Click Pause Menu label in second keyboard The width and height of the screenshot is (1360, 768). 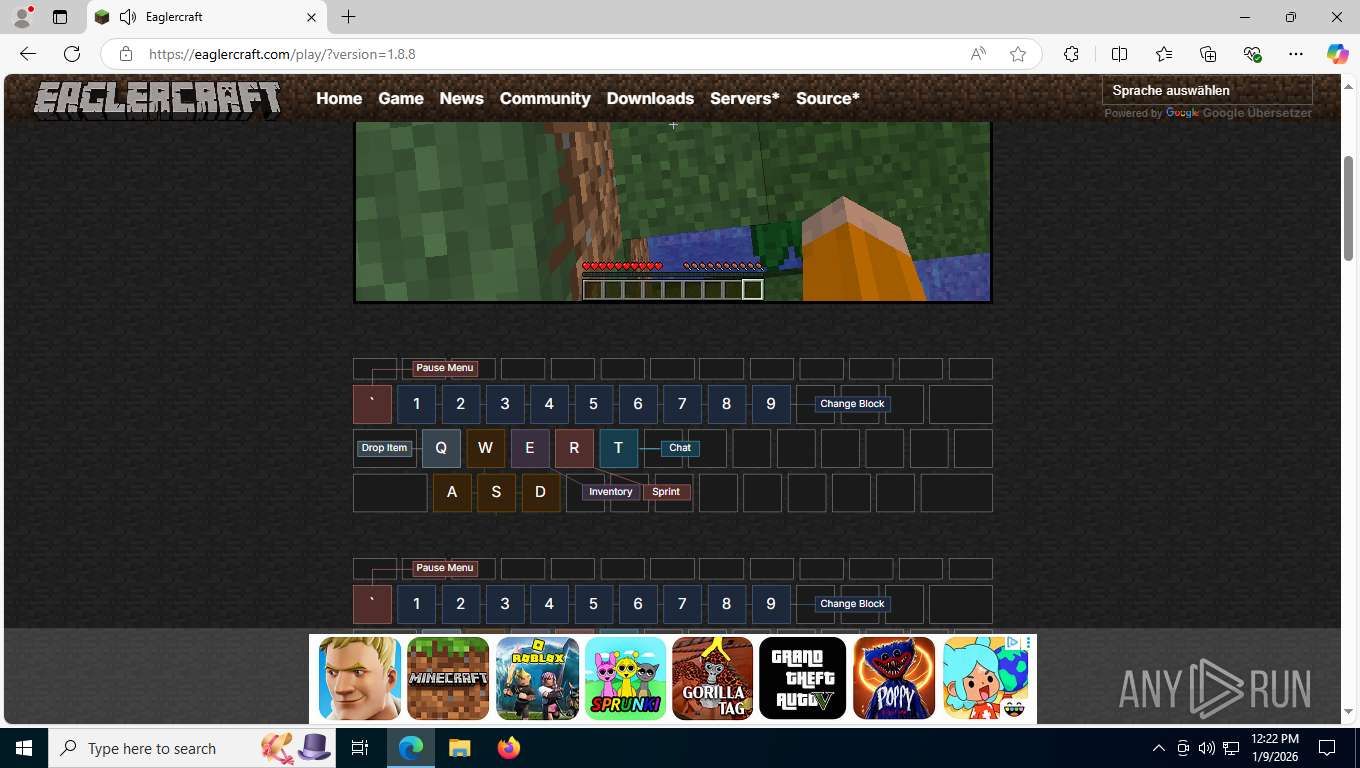tap(445, 568)
